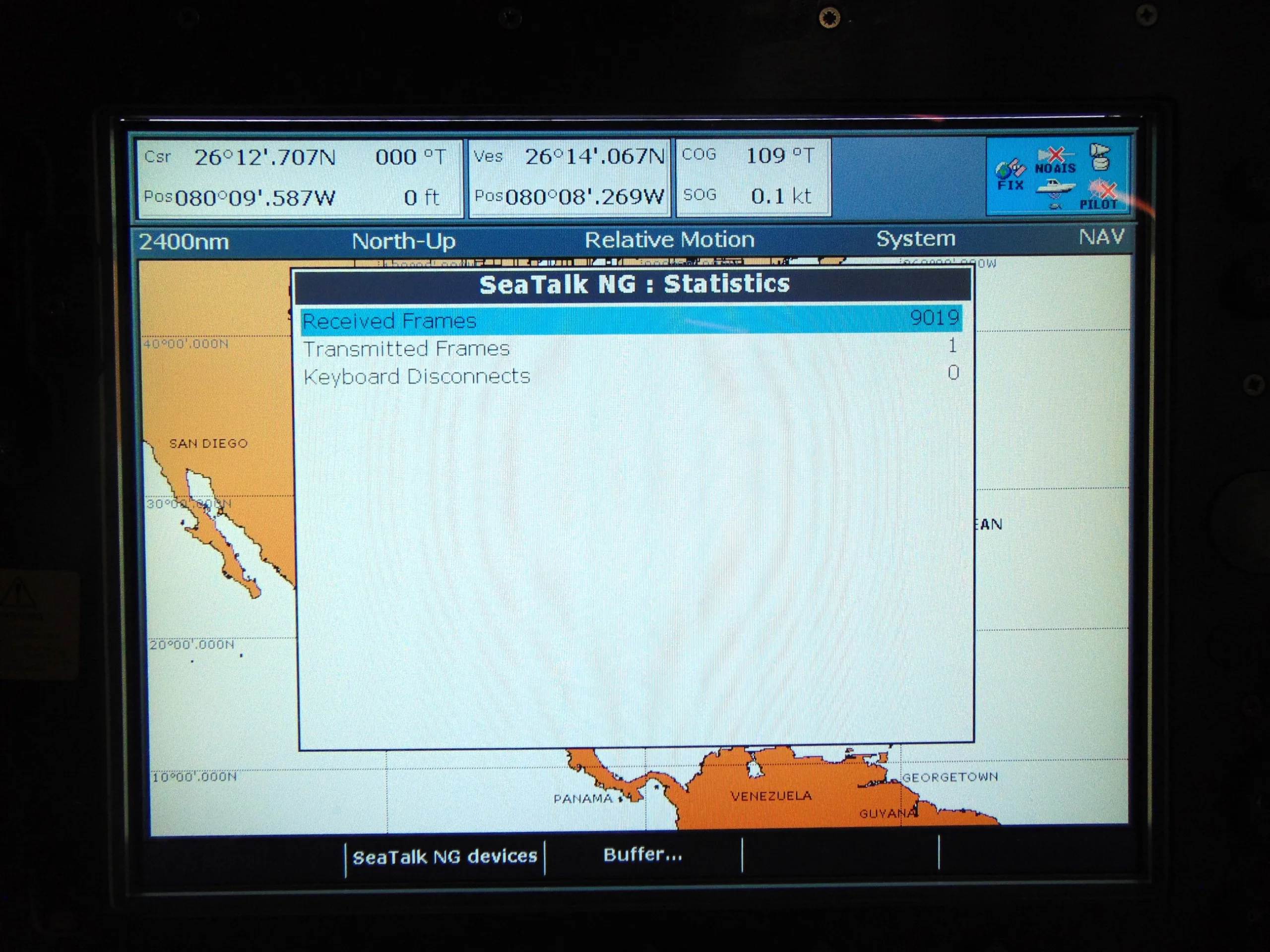Select the PANAMA chart label
Screen dimensions: 1270x952
(583, 798)
